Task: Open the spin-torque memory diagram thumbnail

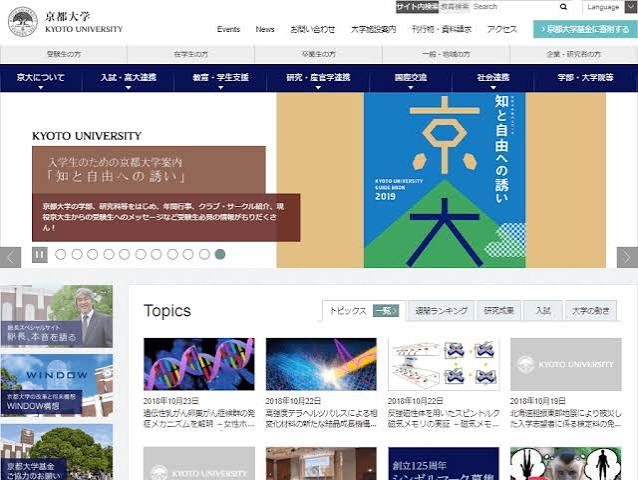Action: (x=444, y=364)
